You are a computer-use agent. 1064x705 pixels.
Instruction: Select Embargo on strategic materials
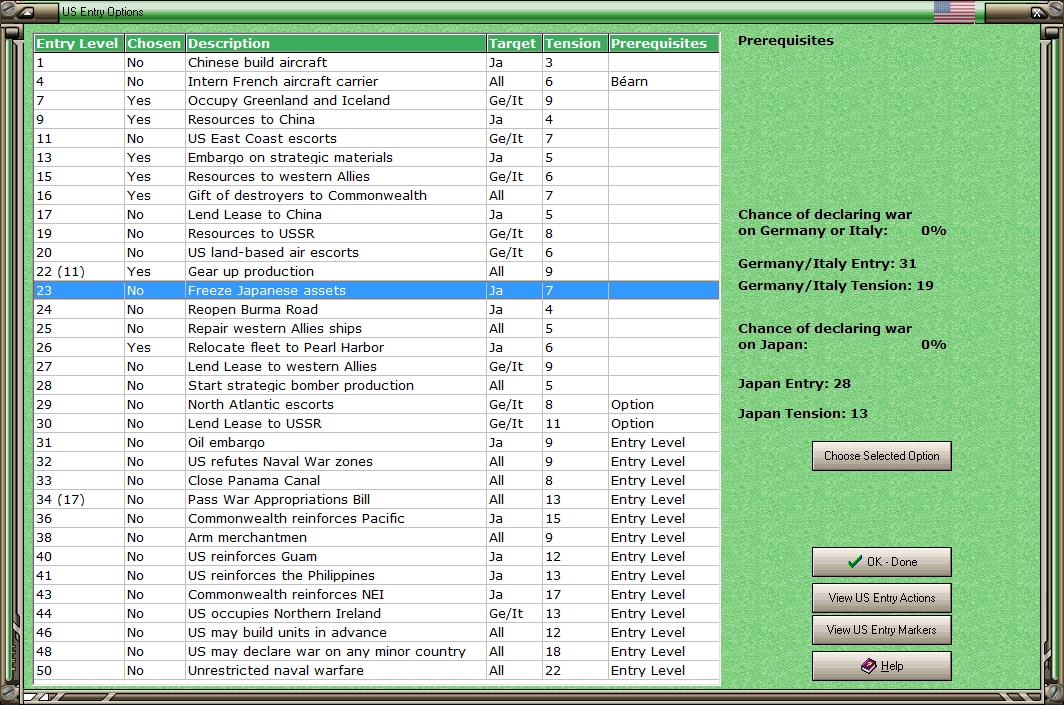[377, 157]
